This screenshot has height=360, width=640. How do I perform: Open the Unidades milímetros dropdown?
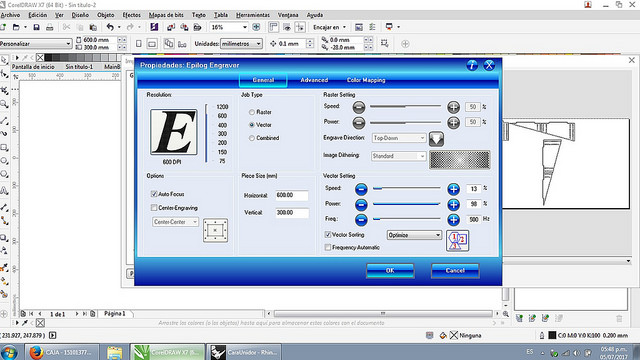[241, 44]
